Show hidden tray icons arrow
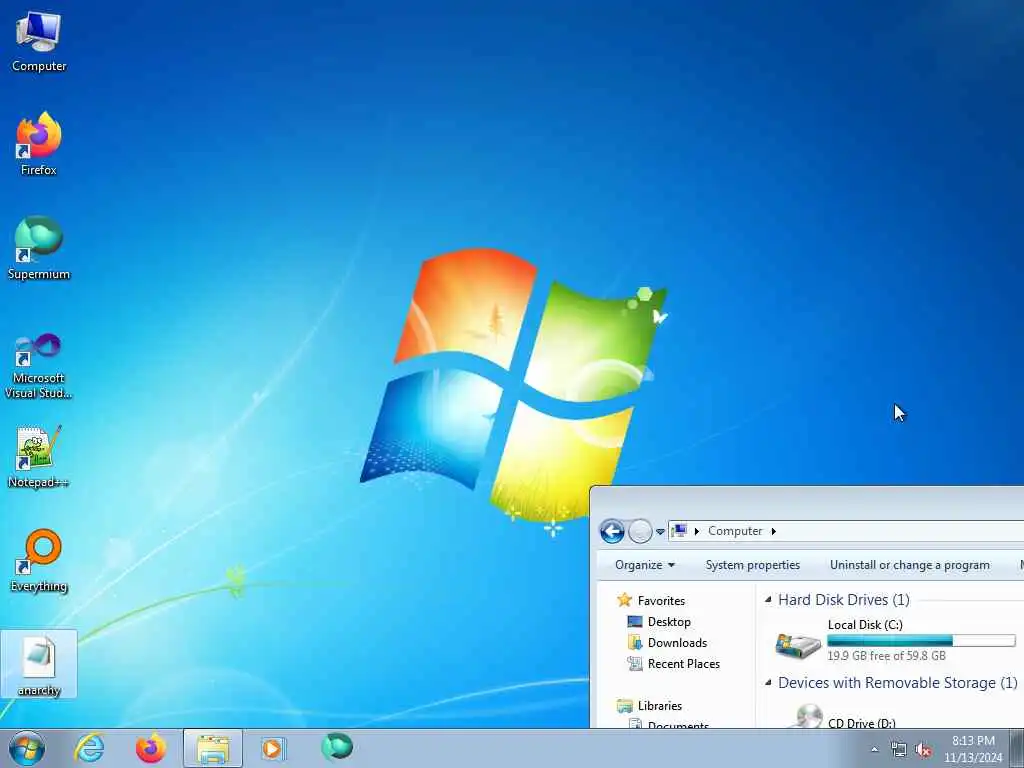The height and width of the screenshot is (768, 1024). pos(874,750)
